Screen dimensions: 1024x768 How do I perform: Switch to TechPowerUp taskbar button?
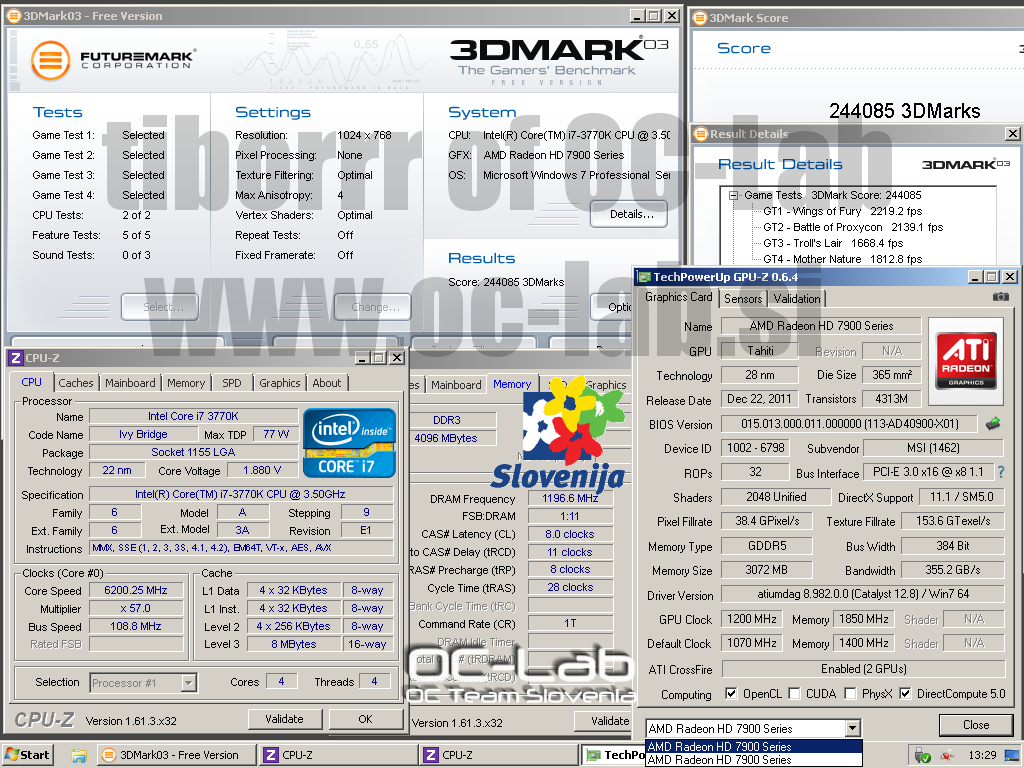(613, 755)
